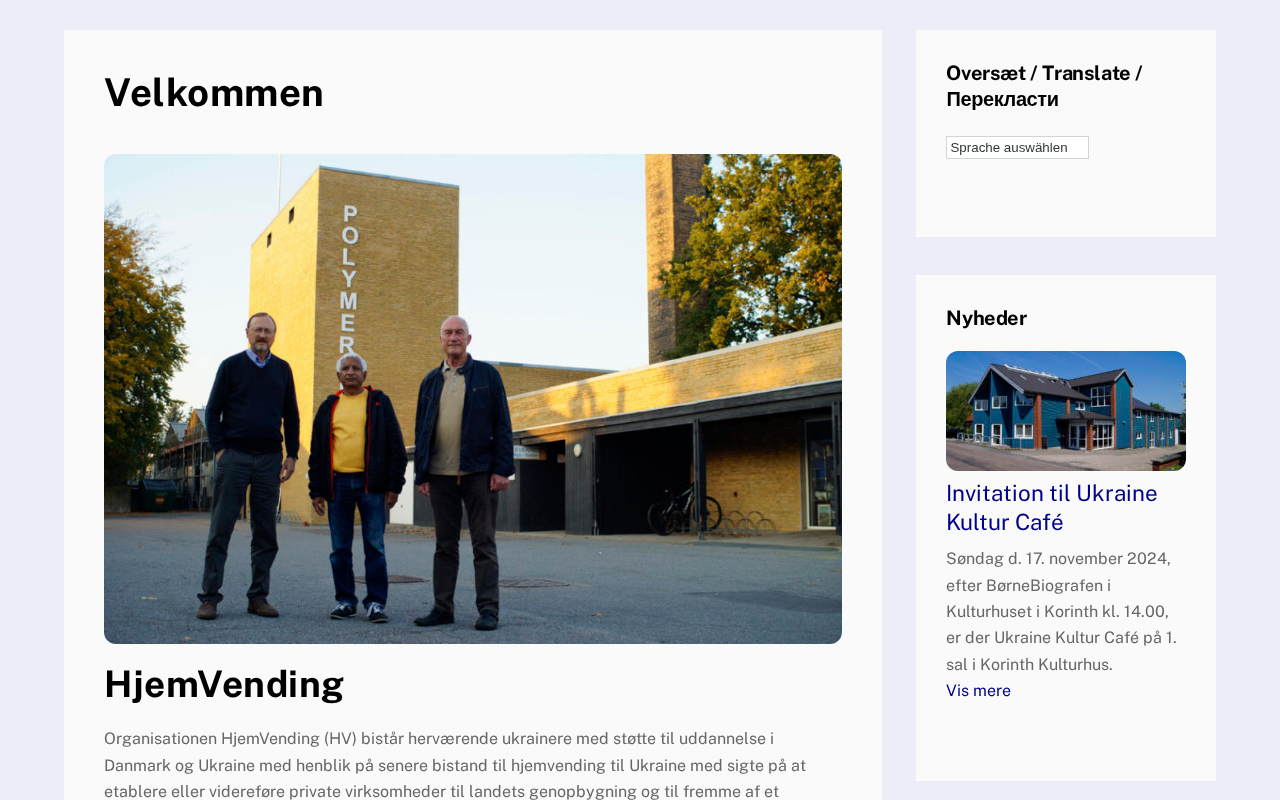Click the Nyheder sidebar heading
Image resolution: width=1280 pixels, height=800 pixels.
point(986,318)
